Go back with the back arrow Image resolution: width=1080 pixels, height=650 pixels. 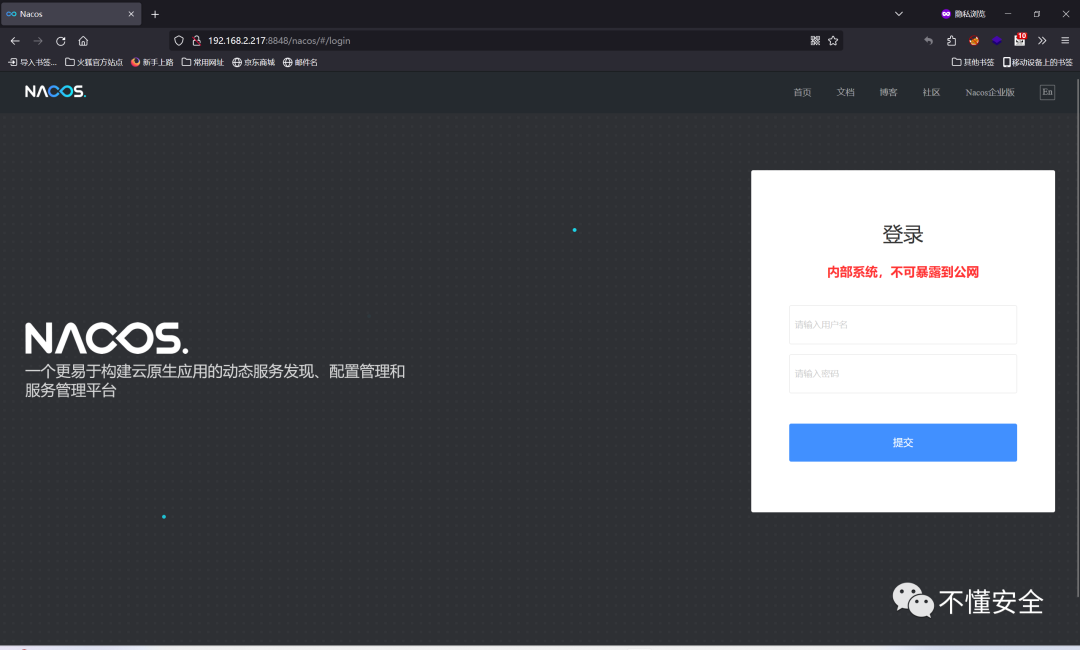[x=15, y=41]
